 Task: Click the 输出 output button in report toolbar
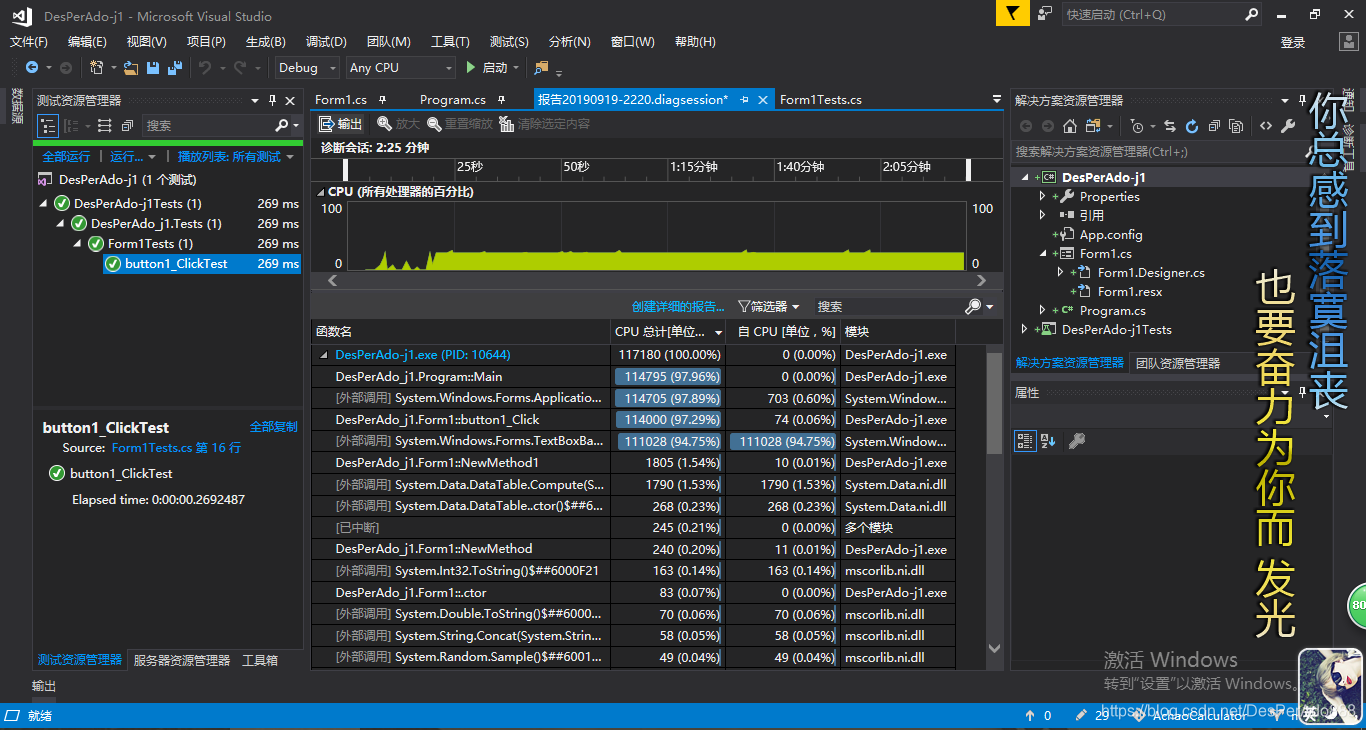pyautogui.click(x=340, y=124)
